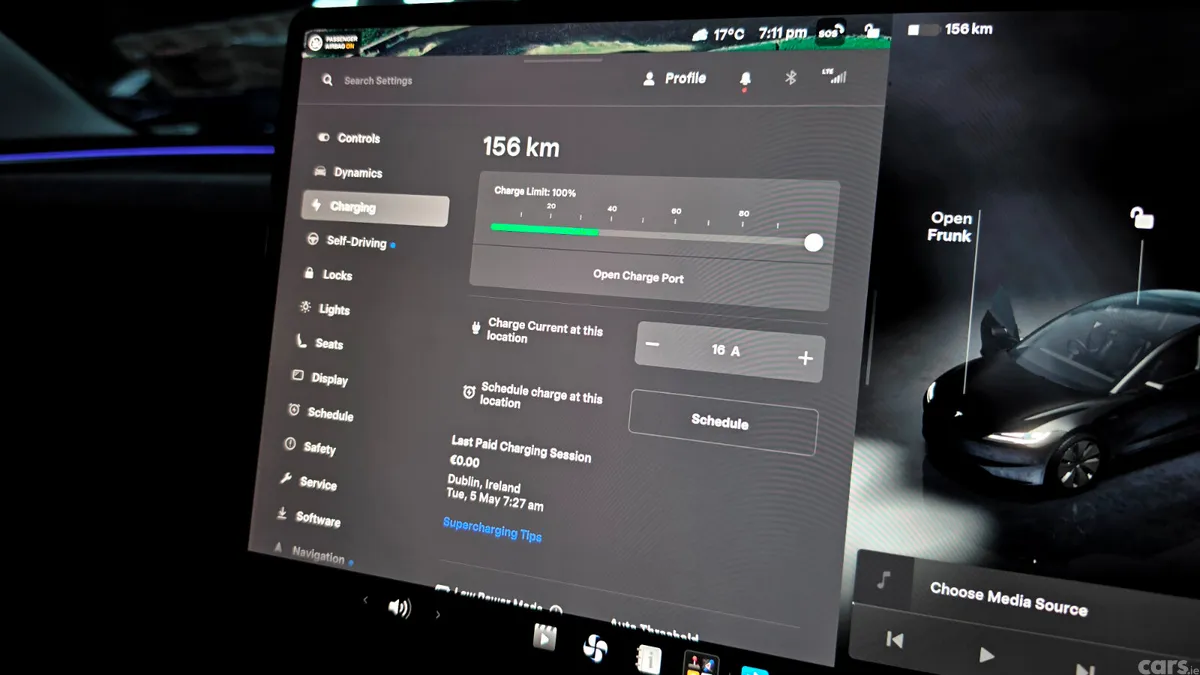Tap the previous track button

pyautogui.click(x=895, y=639)
